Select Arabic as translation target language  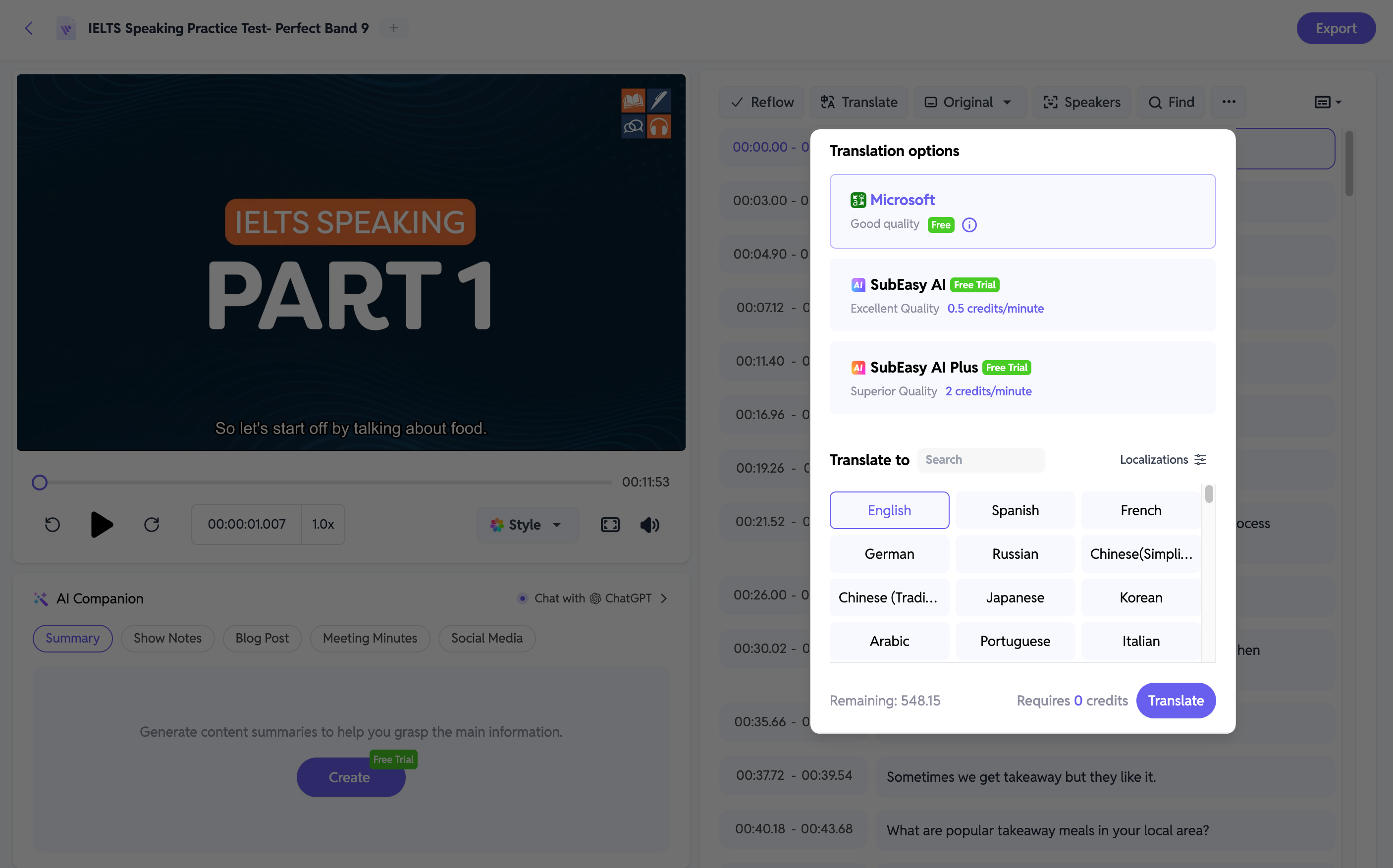click(x=889, y=641)
